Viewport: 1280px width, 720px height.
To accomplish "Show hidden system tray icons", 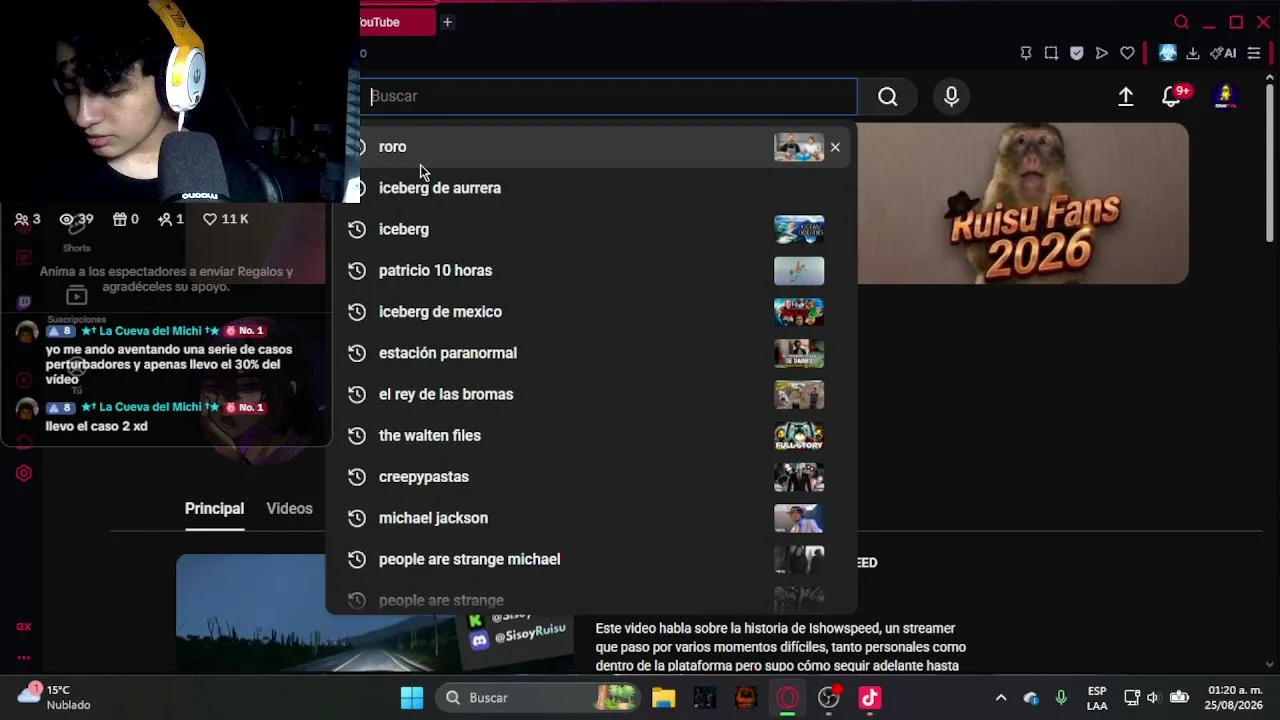I will (x=1001, y=698).
